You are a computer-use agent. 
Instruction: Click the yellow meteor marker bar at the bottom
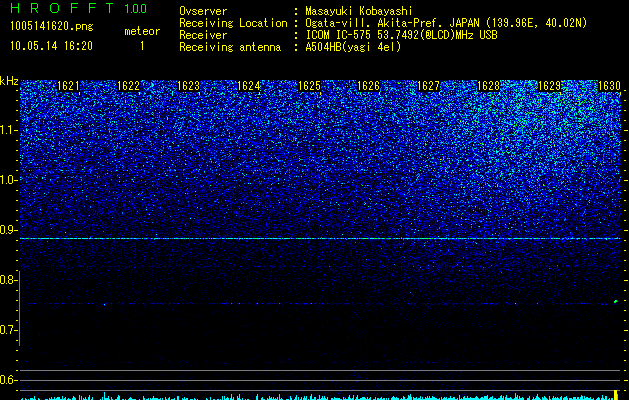pos(616,394)
